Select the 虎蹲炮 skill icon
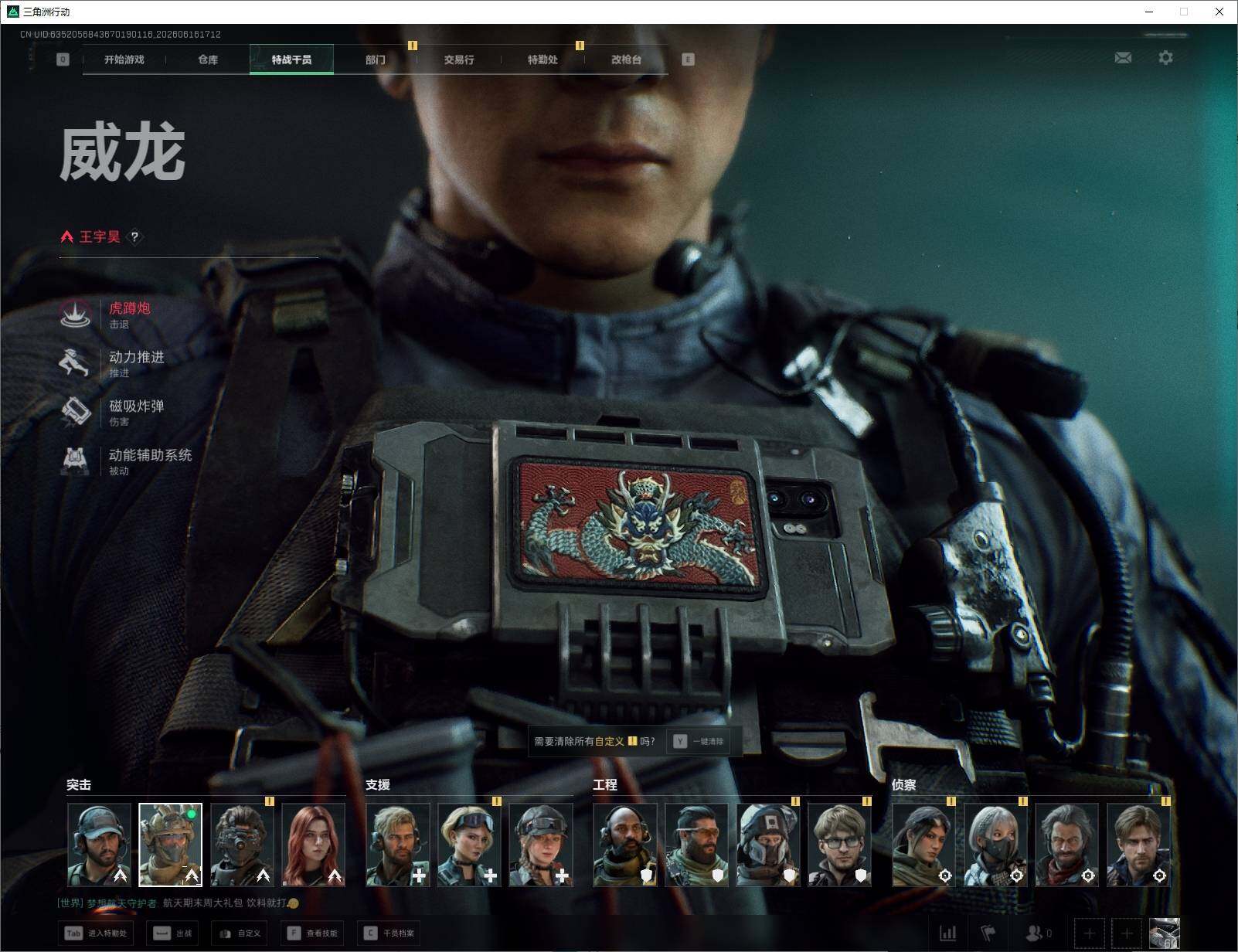This screenshot has height=952, width=1238. click(75, 314)
